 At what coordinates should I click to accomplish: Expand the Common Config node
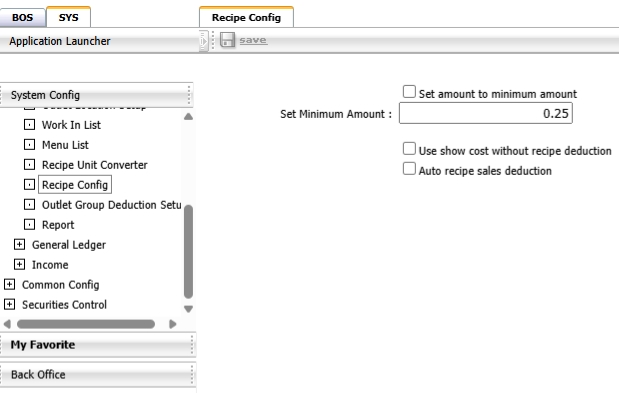pyautogui.click(x=9, y=284)
